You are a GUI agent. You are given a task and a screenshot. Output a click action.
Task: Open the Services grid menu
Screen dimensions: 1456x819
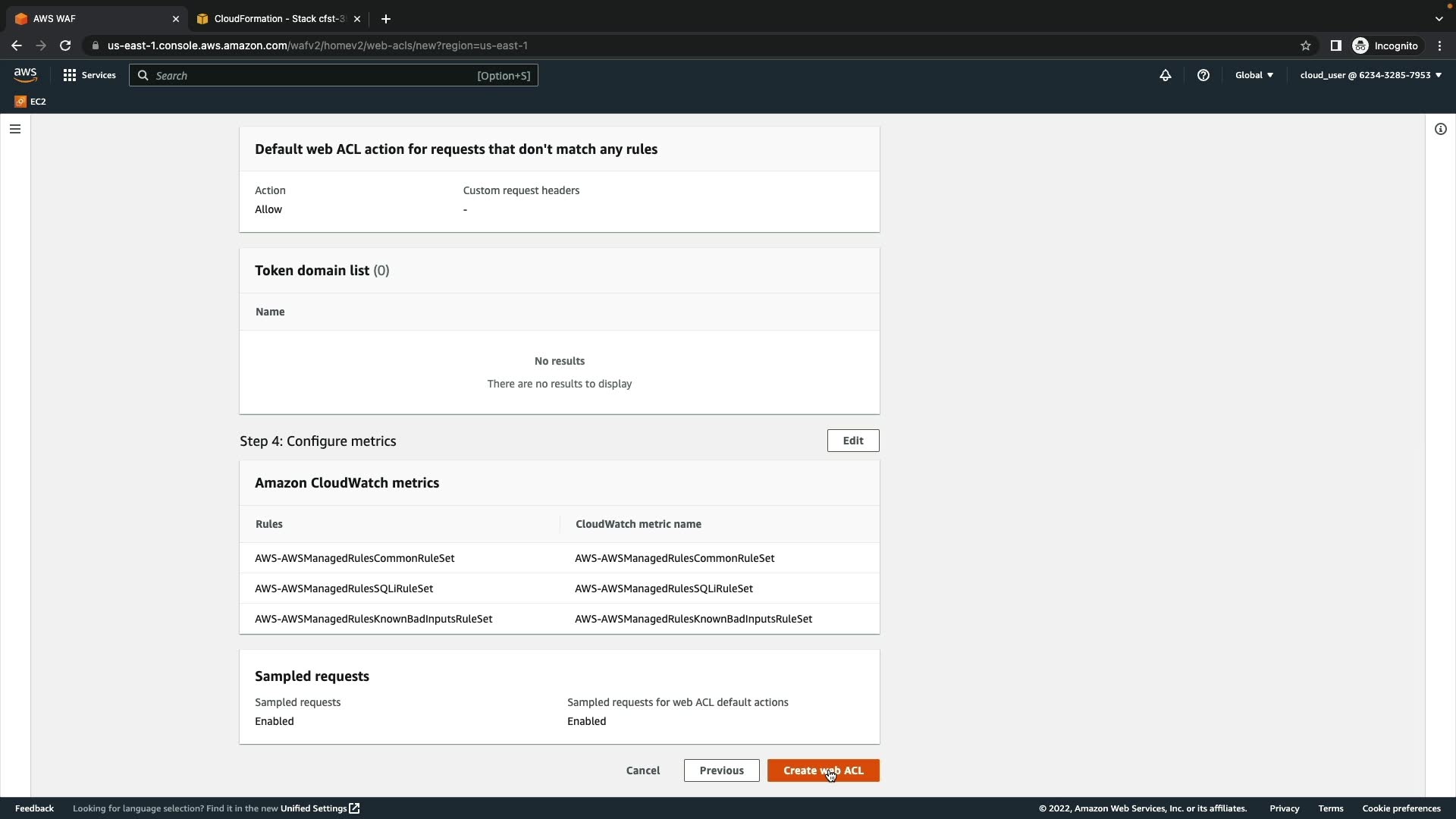point(89,75)
